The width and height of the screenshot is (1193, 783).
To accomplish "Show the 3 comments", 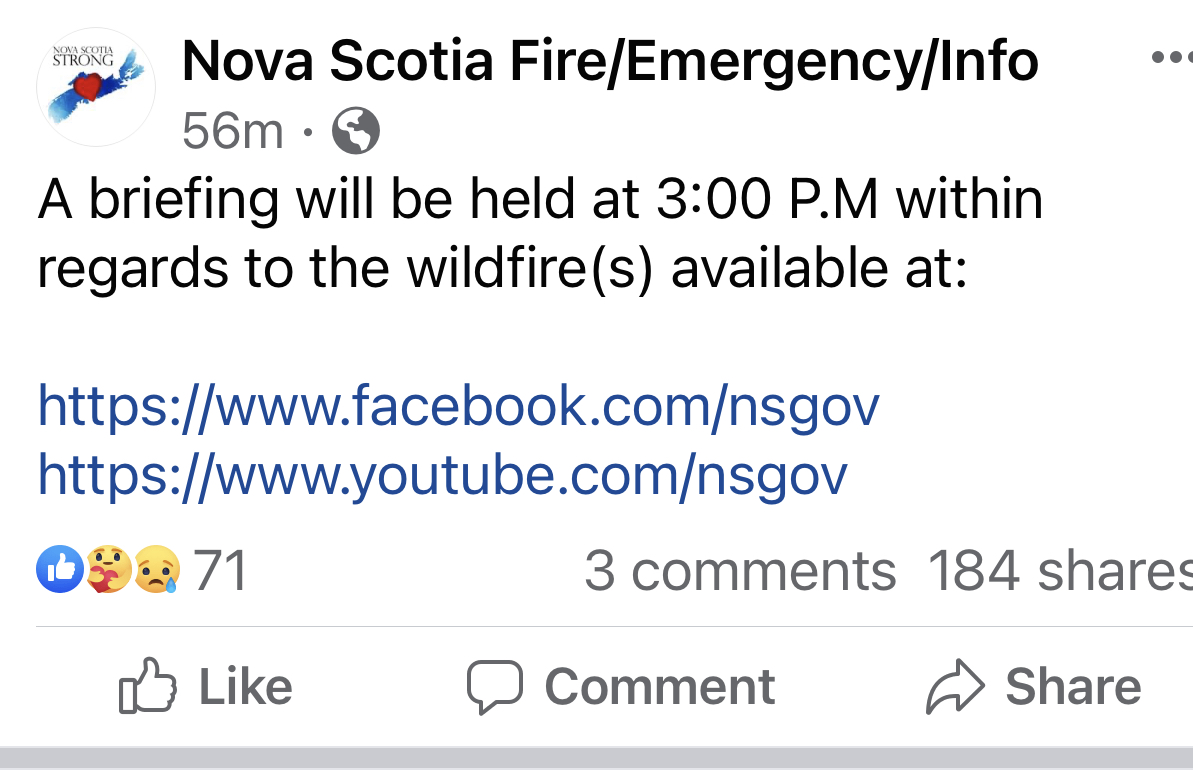I will click(x=740, y=571).
